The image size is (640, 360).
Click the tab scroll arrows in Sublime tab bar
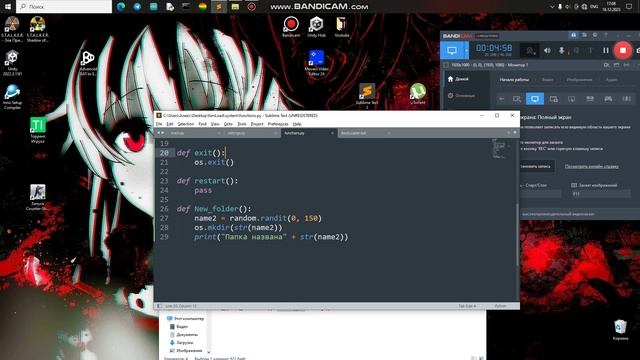[x=160, y=133]
